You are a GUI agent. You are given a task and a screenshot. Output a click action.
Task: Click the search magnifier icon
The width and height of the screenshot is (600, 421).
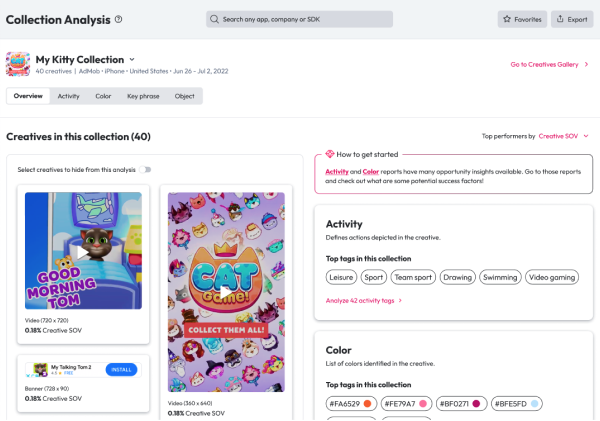point(214,19)
